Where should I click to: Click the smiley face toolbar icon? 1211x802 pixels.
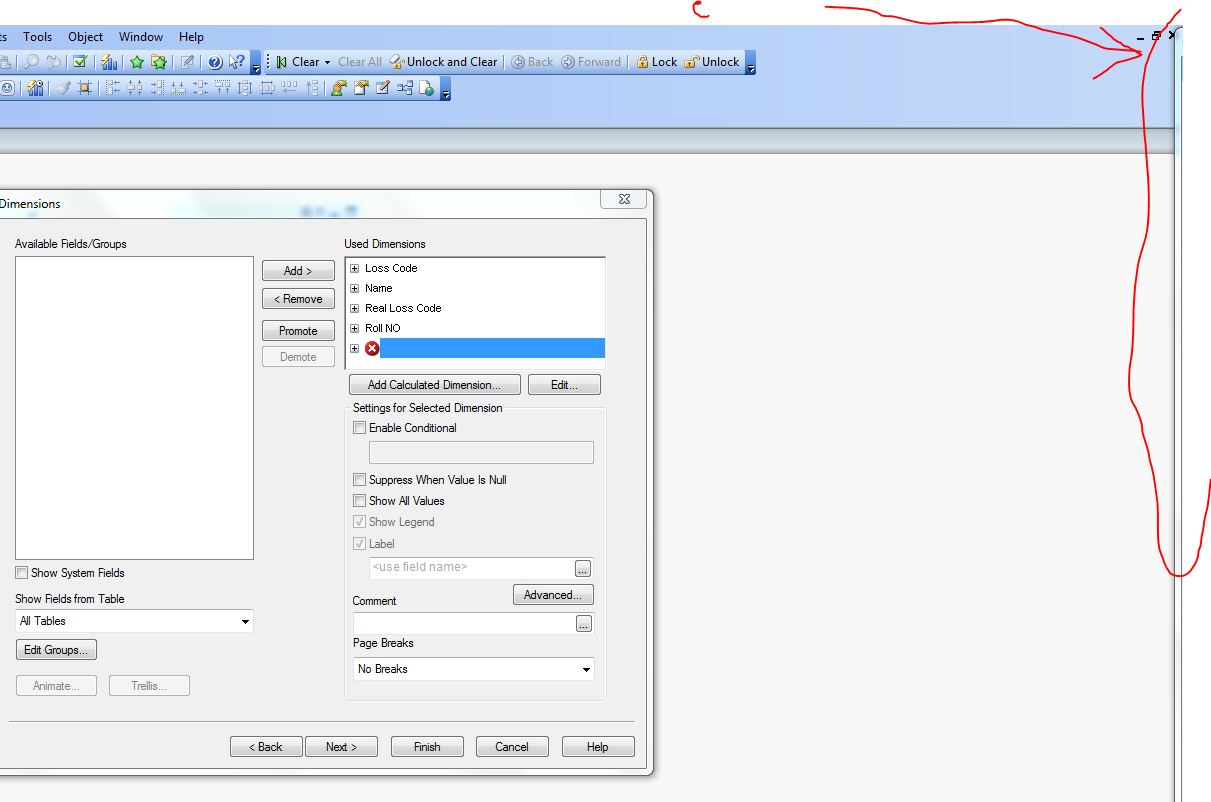7,88
